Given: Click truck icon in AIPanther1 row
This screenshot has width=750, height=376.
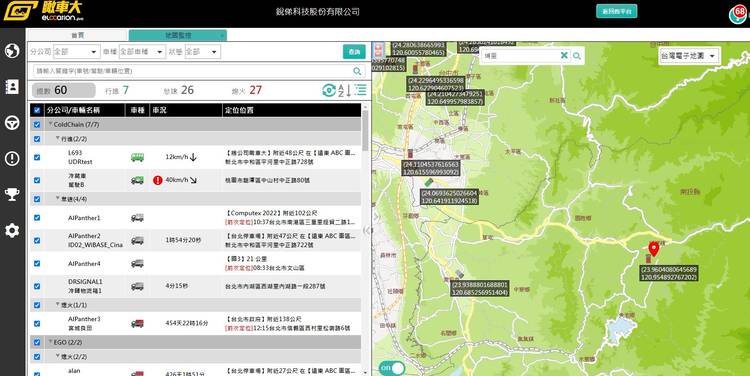Looking at the screenshot, I should (x=137, y=218).
